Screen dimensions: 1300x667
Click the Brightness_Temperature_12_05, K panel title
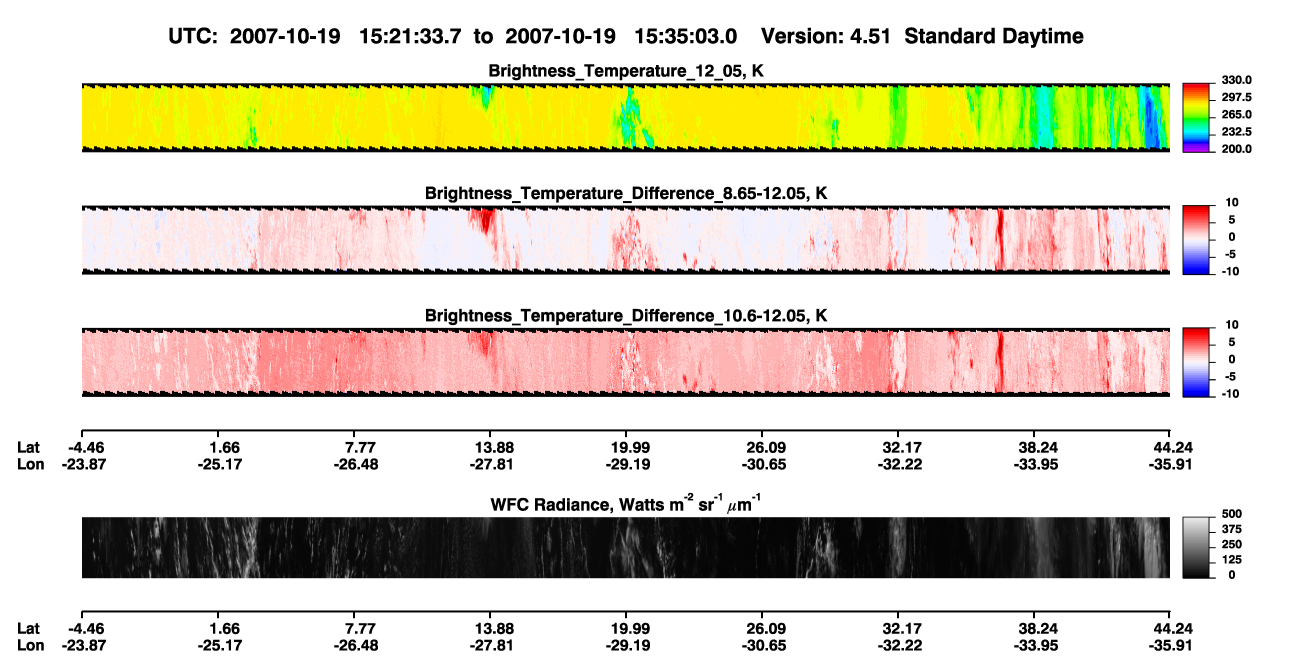pyautogui.click(x=626, y=71)
